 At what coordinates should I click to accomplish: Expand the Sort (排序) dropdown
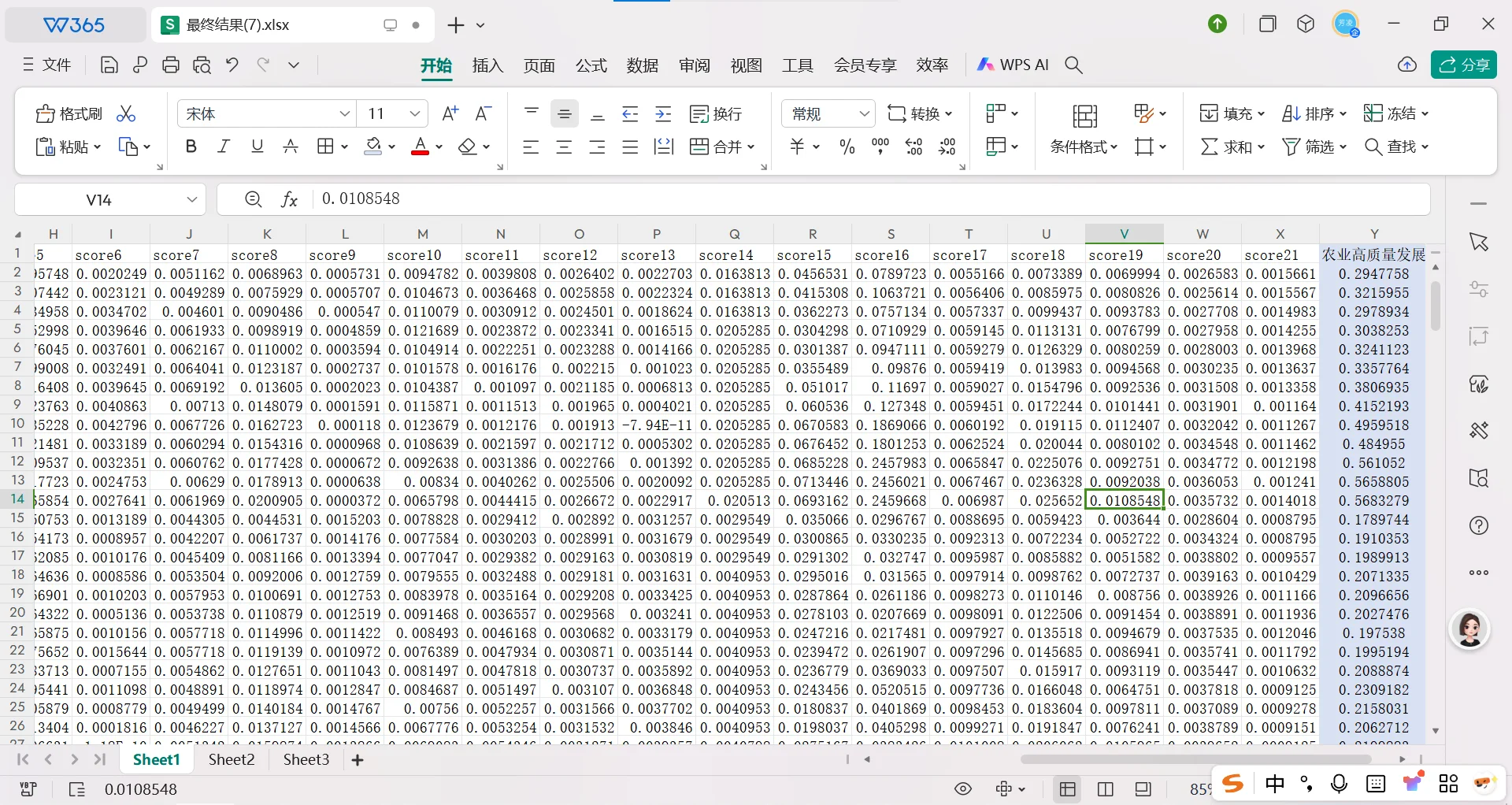pyautogui.click(x=1343, y=114)
